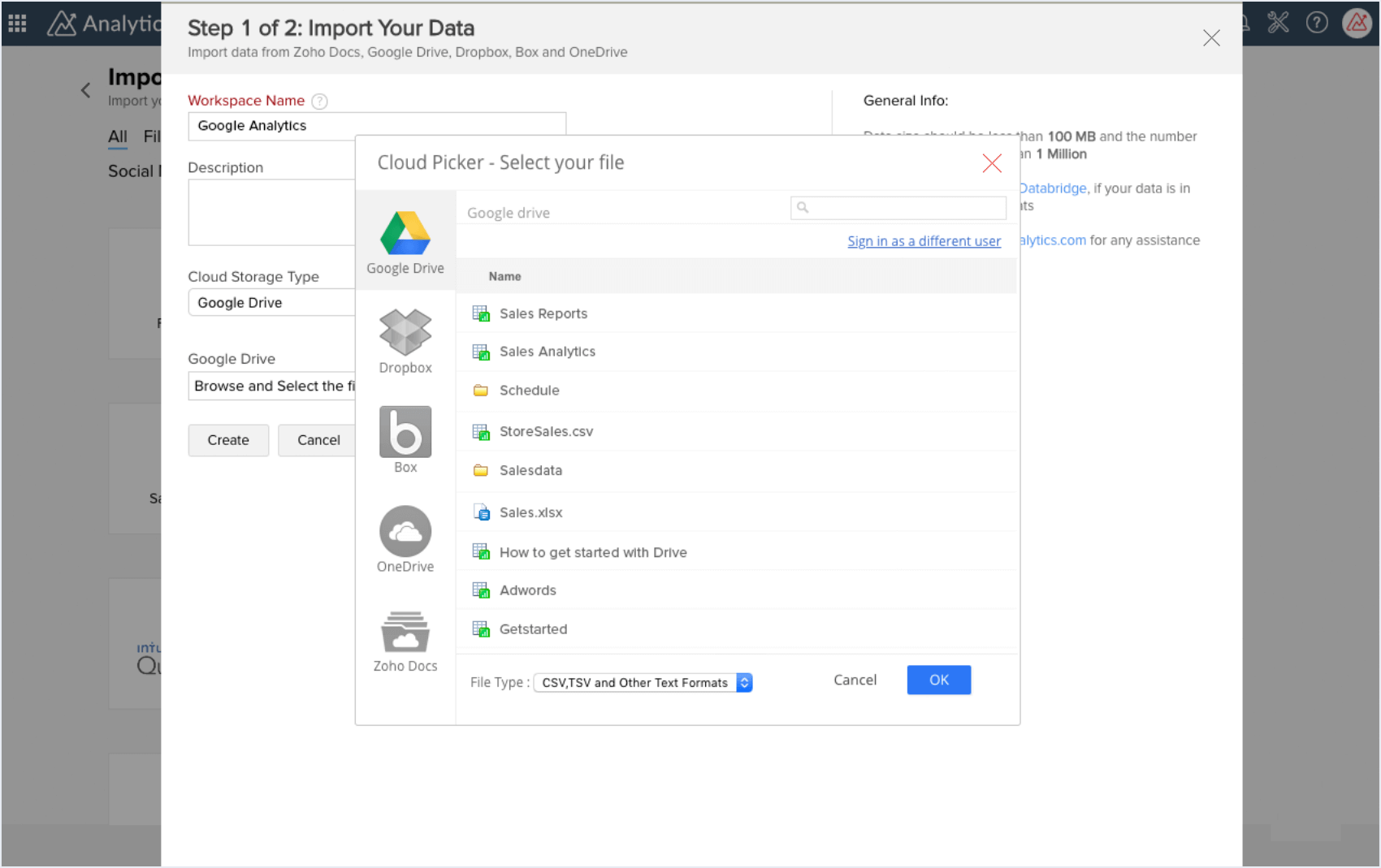Open the help question mark icon in the header
Viewport: 1381px width, 868px height.
tap(1317, 22)
